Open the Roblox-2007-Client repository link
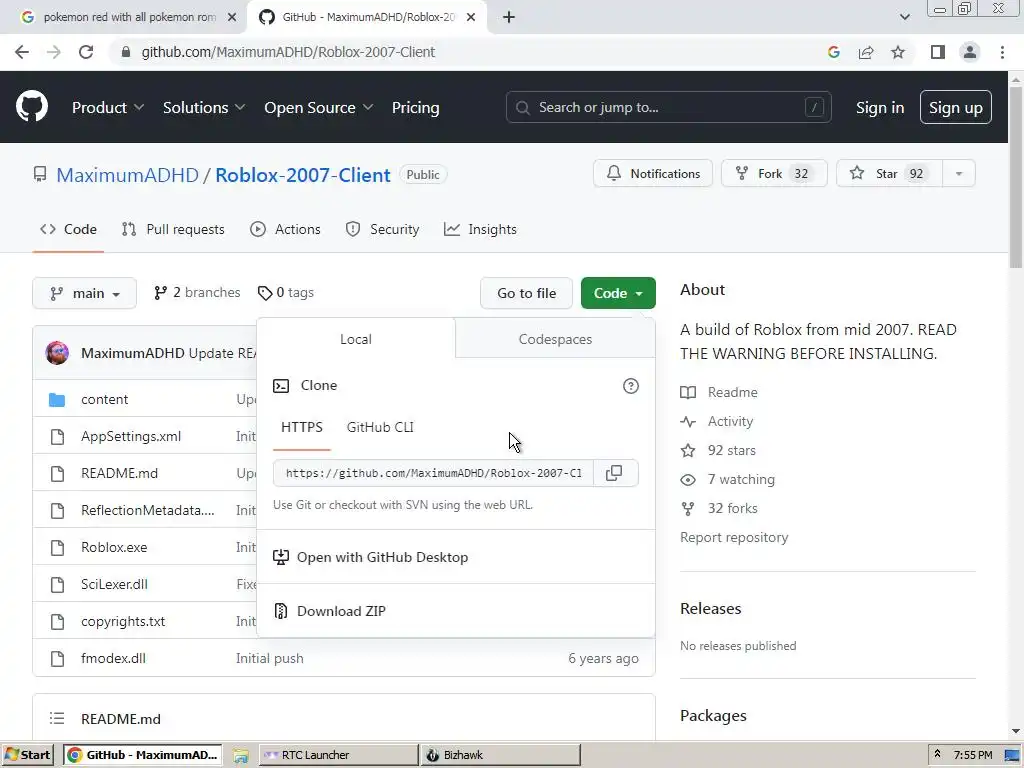This screenshot has width=1024, height=768. point(303,175)
